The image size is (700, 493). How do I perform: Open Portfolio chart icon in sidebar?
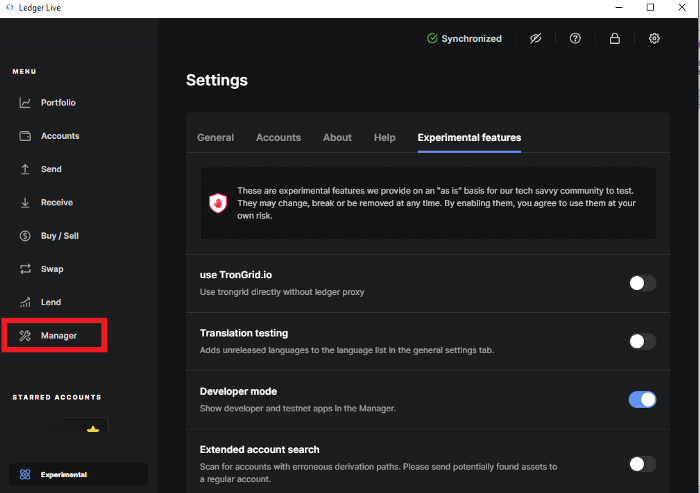pos(25,103)
